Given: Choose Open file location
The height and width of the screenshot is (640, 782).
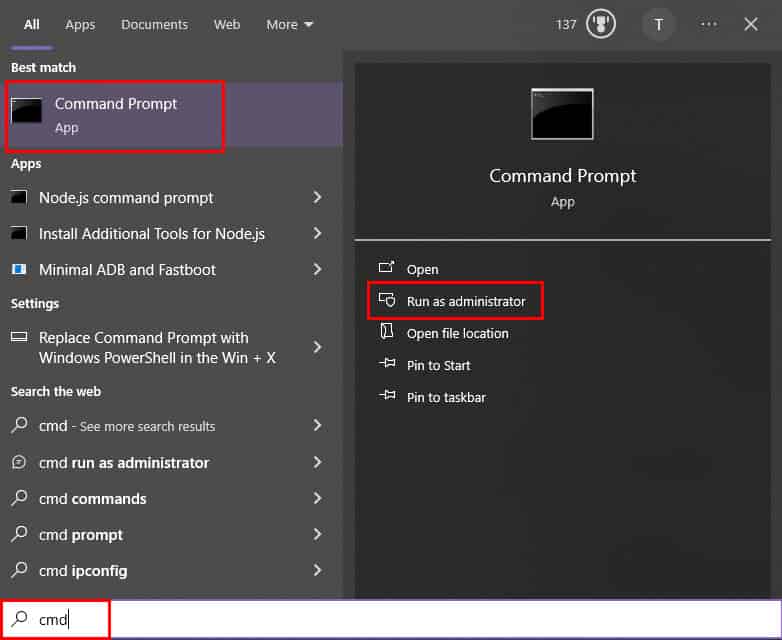Looking at the screenshot, I should pos(457,333).
